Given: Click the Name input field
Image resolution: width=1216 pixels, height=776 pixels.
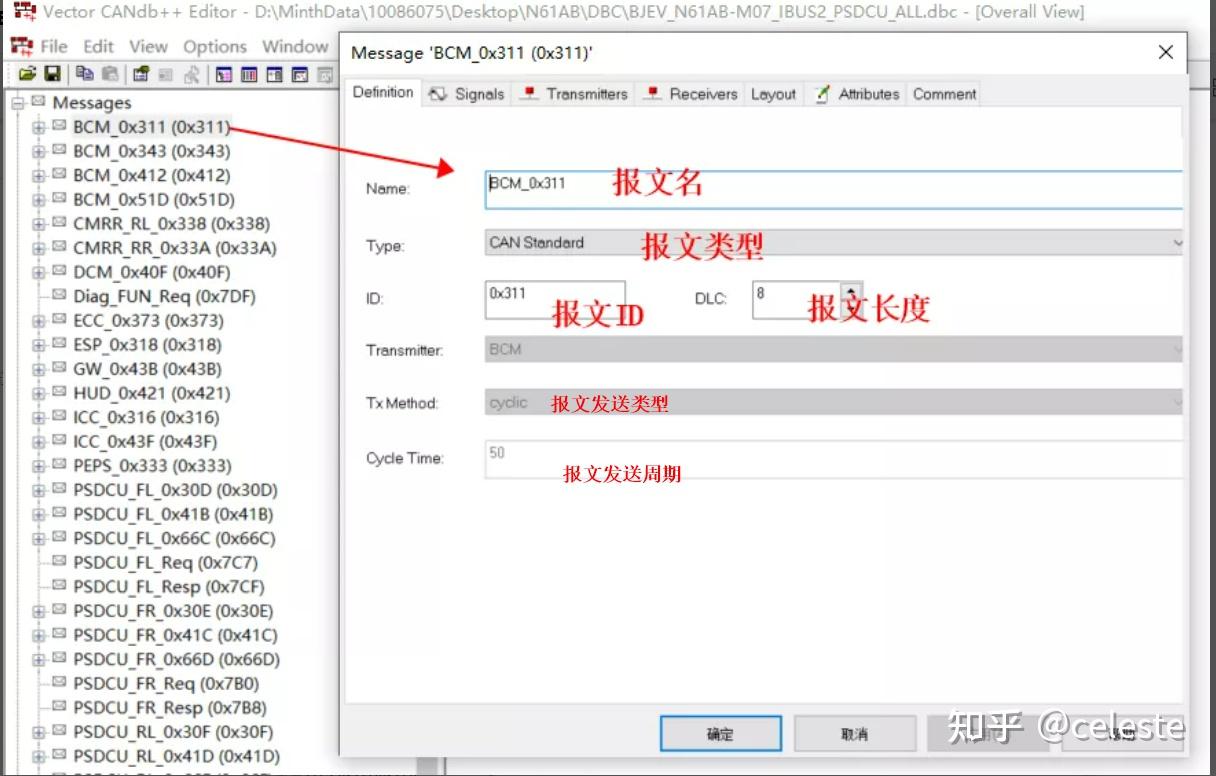Looking at the screenshot, I should click(x=833, y=189).
